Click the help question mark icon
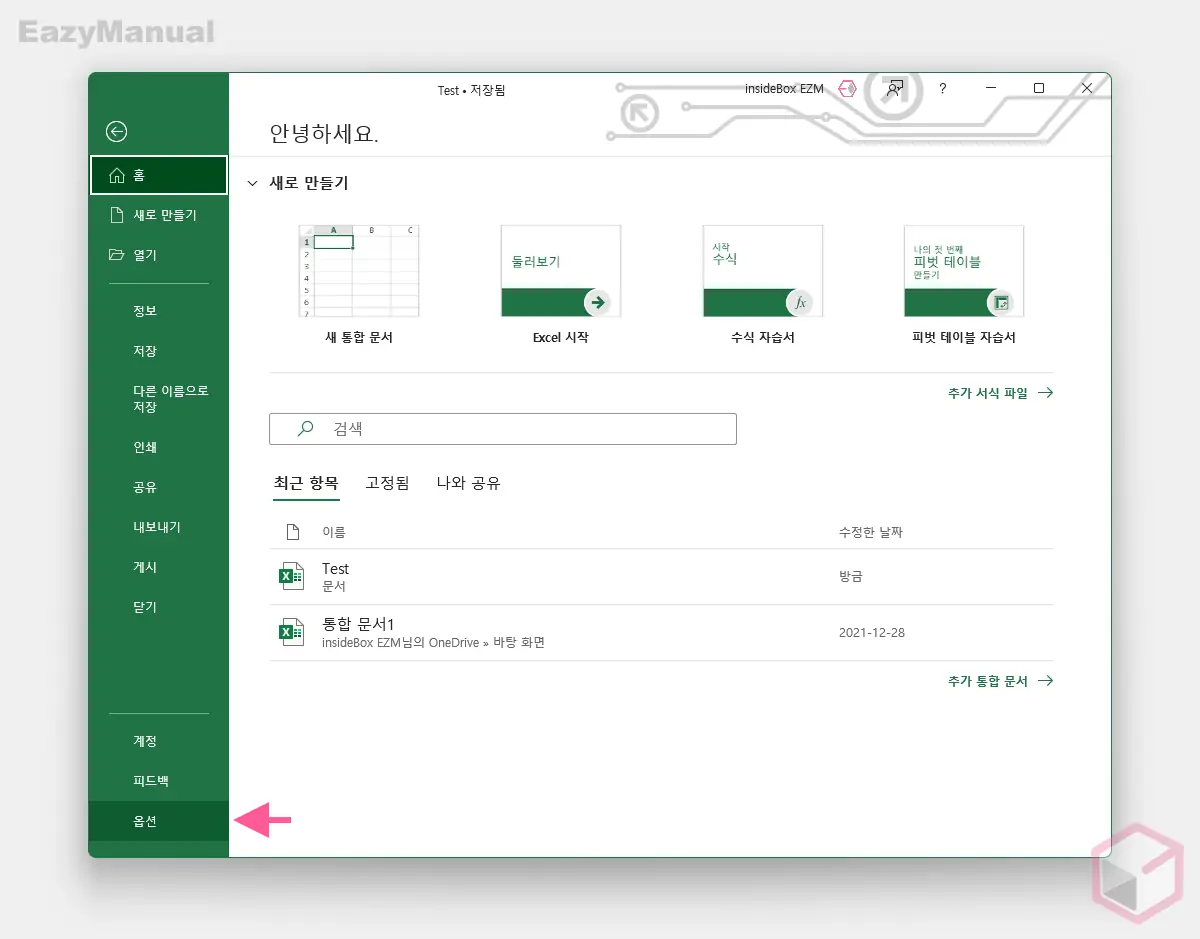This screenshot has height=939, width=1200. [x=942, y=89]
